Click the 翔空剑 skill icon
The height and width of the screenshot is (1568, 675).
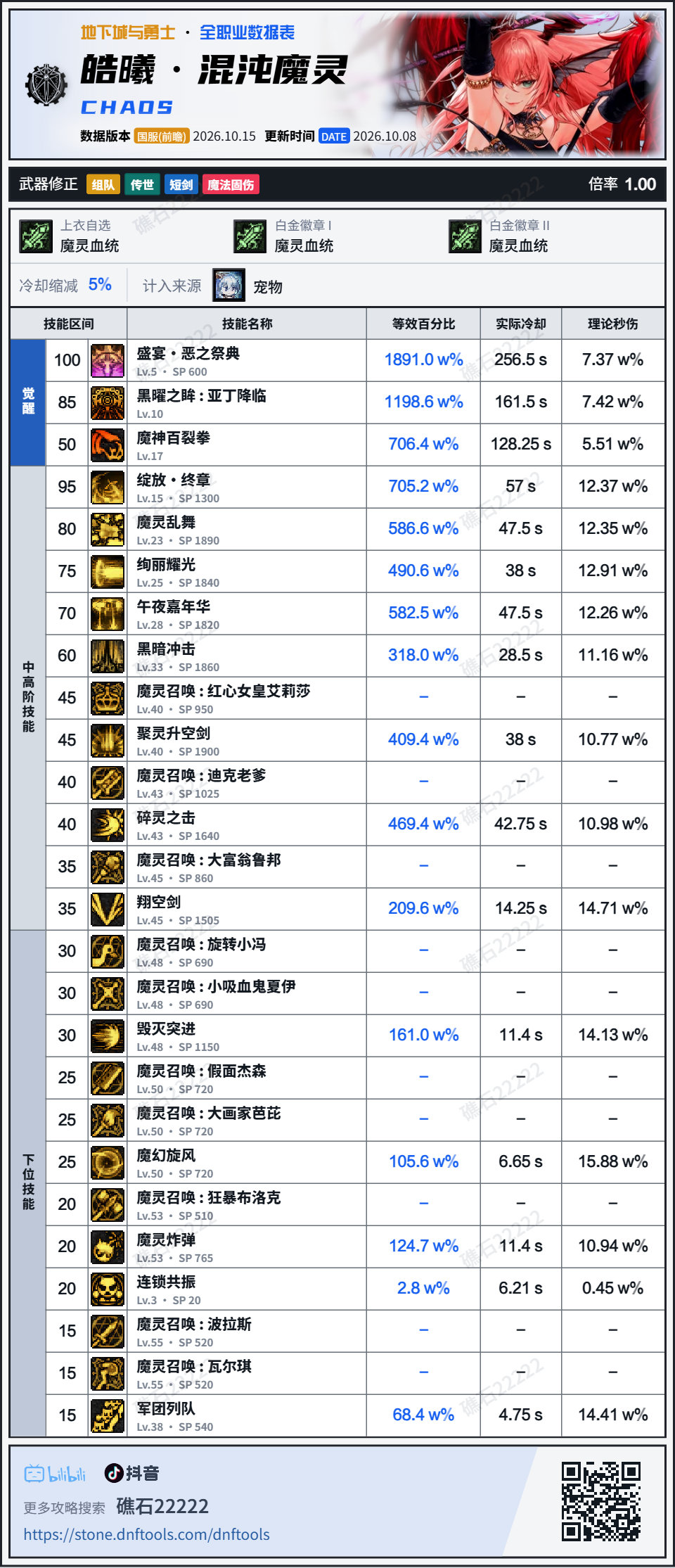tap(108, 909)
